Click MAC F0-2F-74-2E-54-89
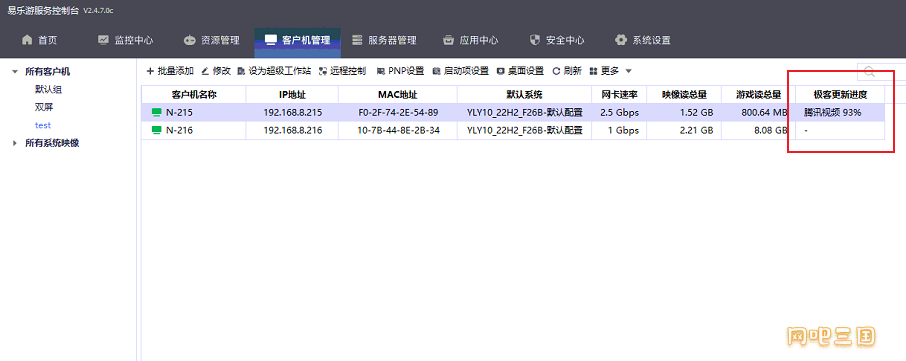Screen dimensions: 906x361 [398, 113]
